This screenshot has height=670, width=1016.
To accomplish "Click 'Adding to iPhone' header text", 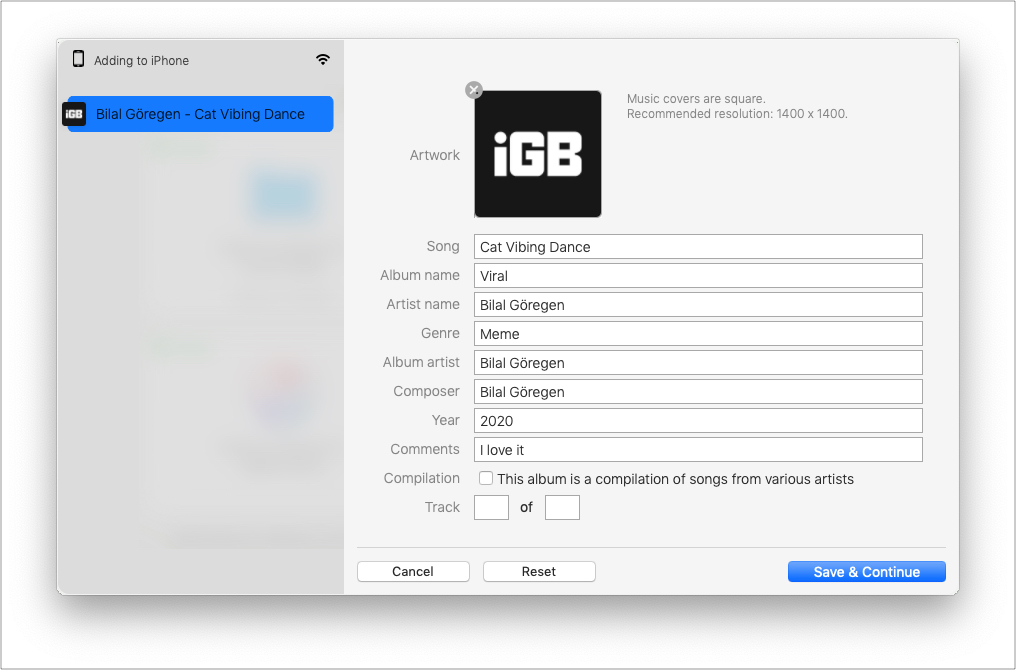I will (x=141, y=60).
